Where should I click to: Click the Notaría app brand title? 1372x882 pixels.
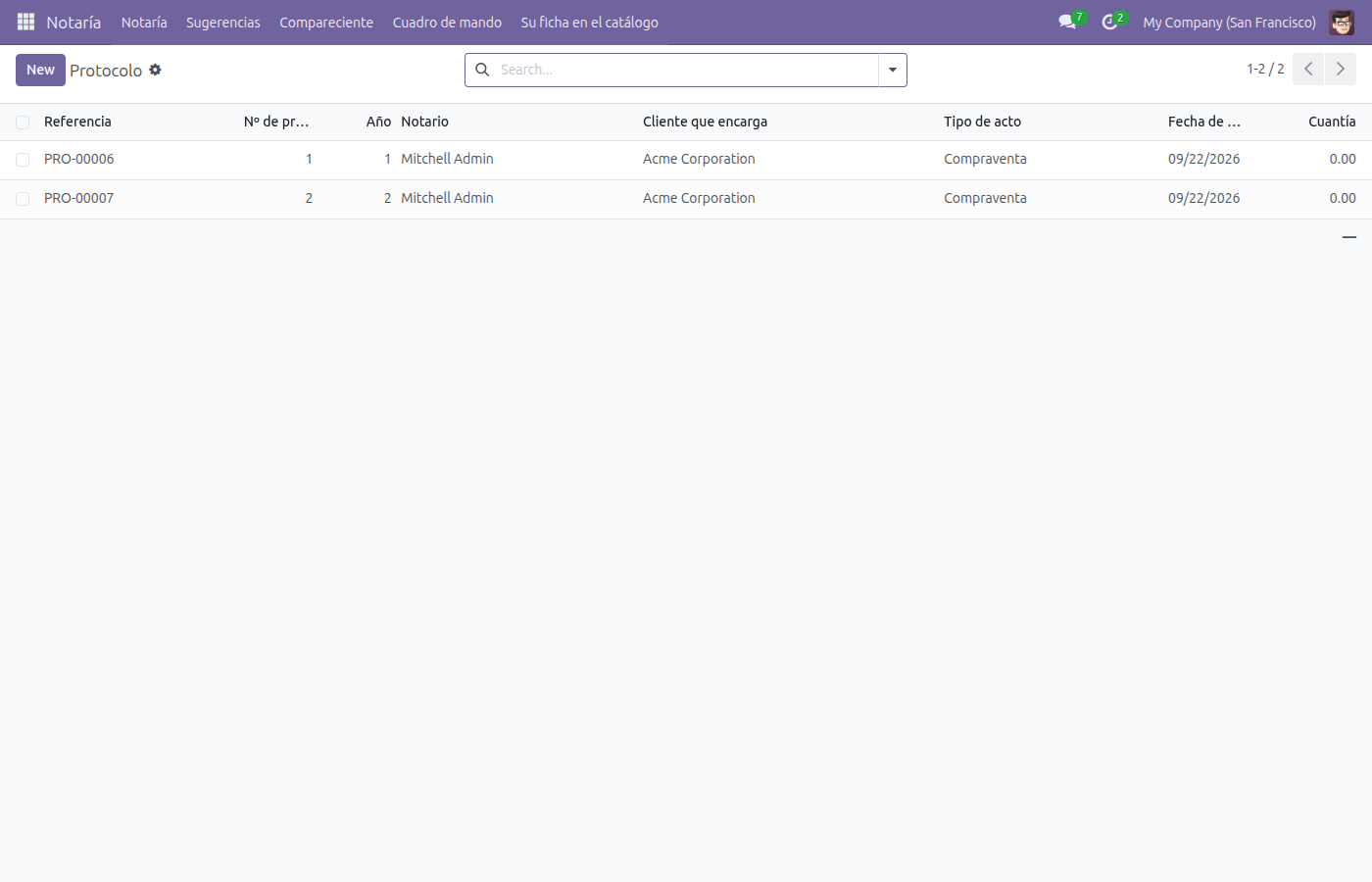[x=73, y=22]
